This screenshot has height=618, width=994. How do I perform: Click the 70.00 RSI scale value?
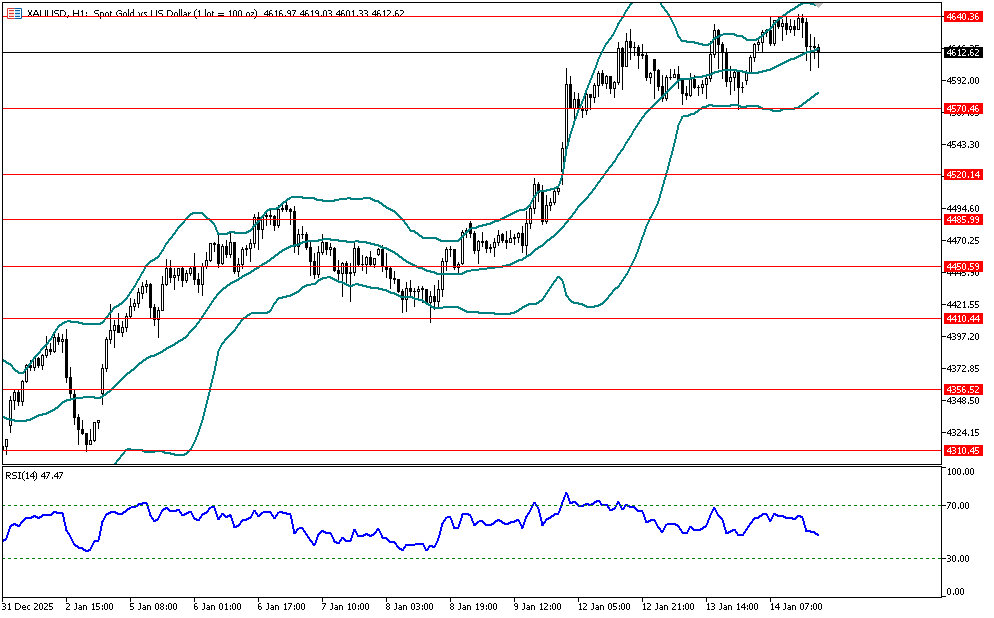point(958,507)
